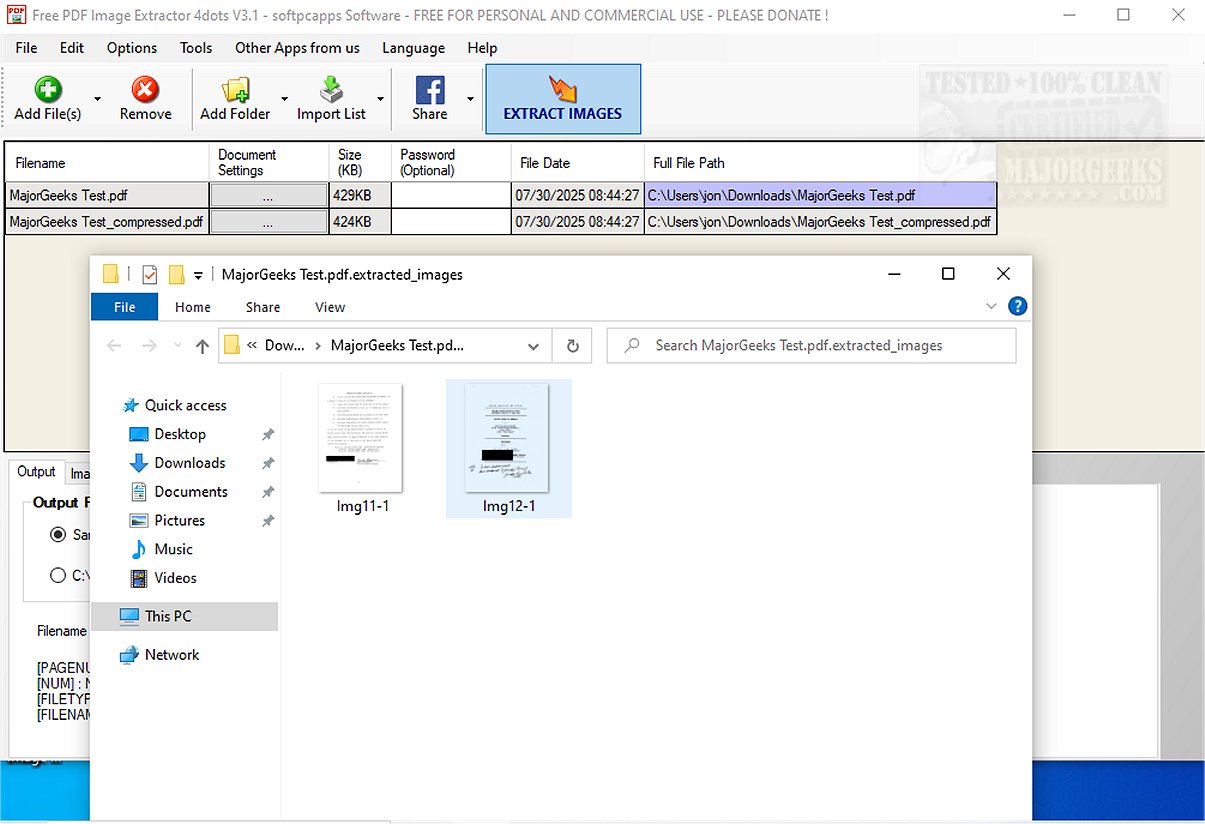The height and width of the screenshot is (824, 1205).
Task: Click the Explorer Forward arrow
Action: coord(149,346)
